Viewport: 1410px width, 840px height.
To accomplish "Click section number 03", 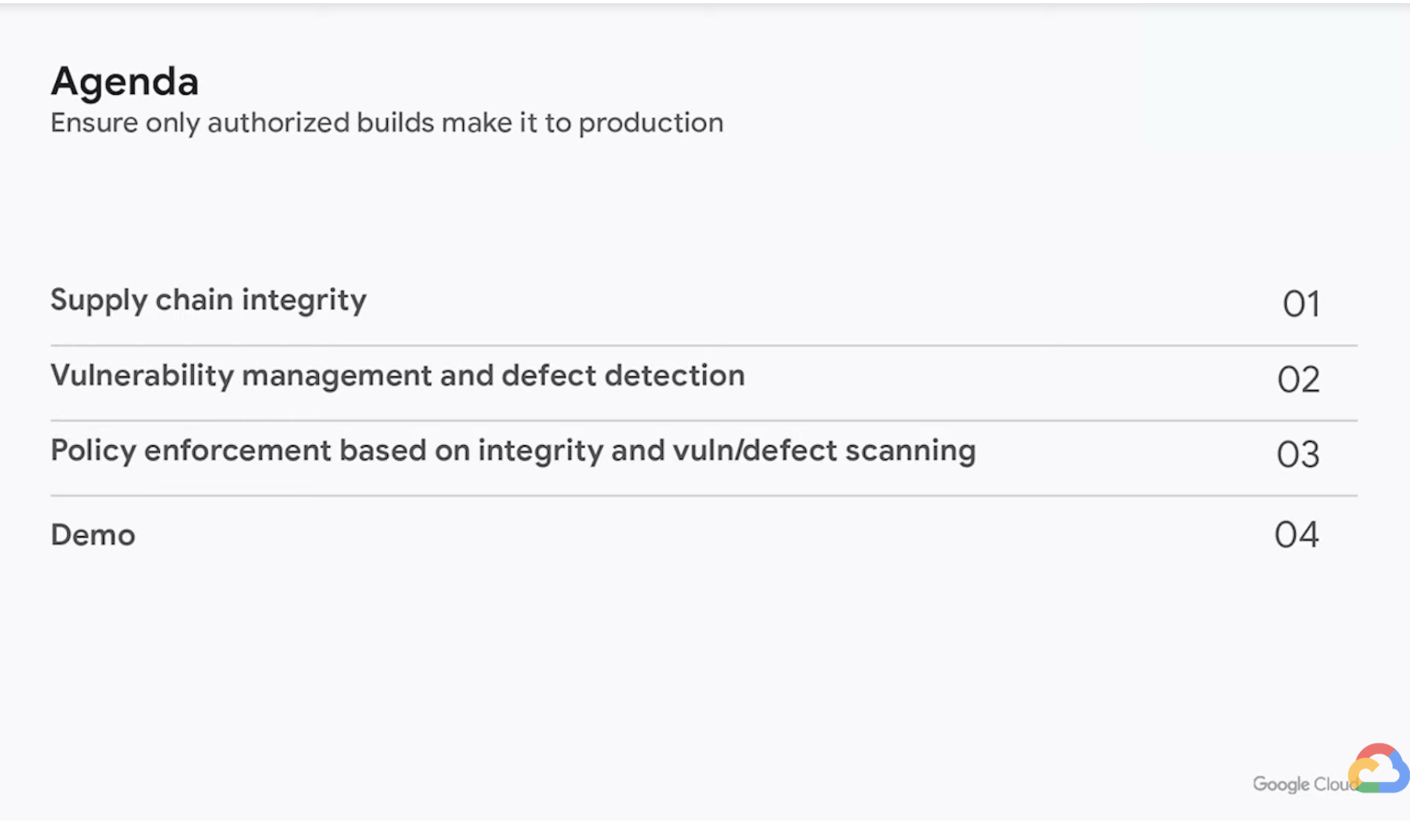I will 1298,455.
